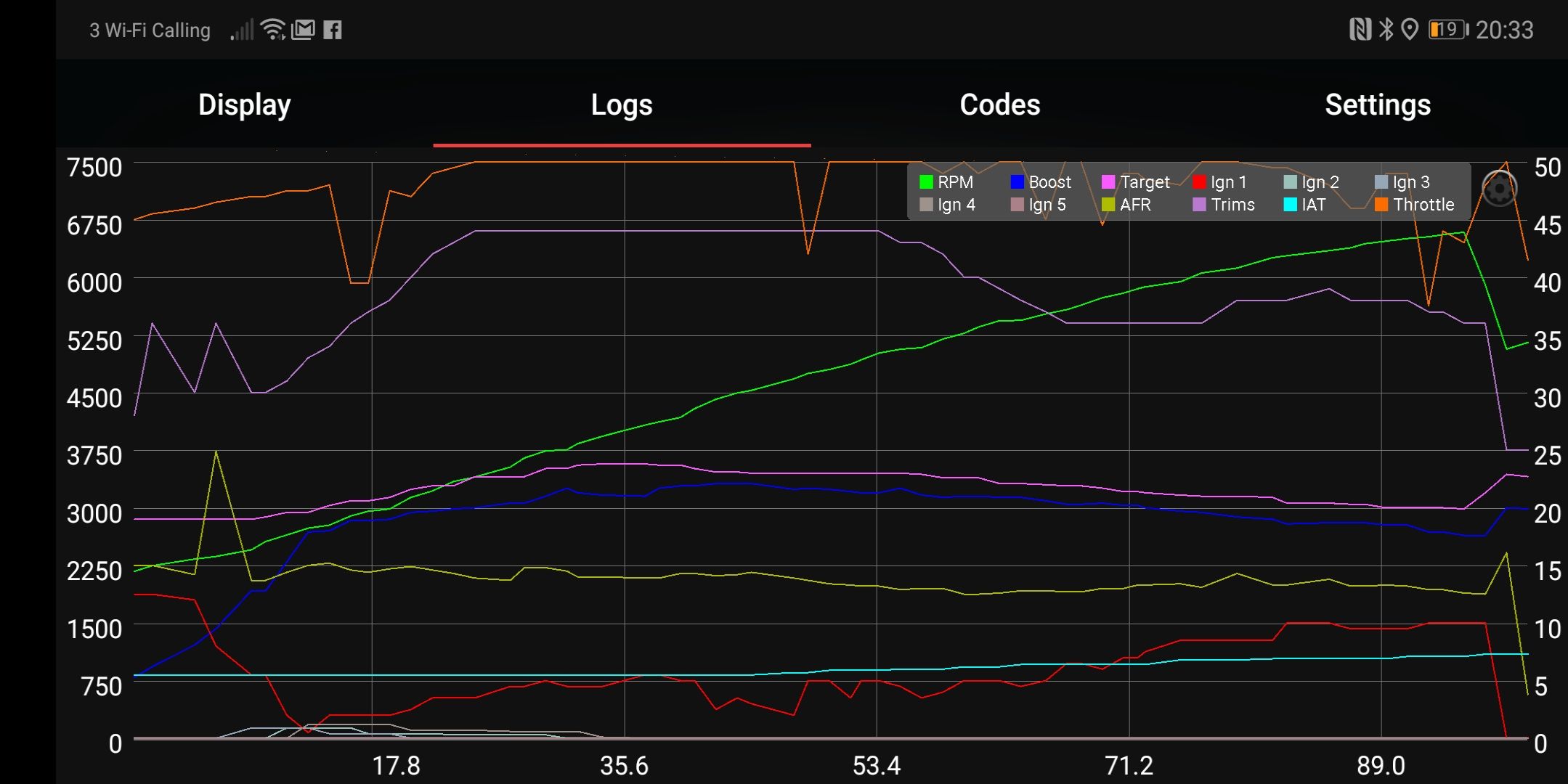Tap the cellular signal strength icon
This screenshot has height=784, width=1568.
[x=241, y=29]
